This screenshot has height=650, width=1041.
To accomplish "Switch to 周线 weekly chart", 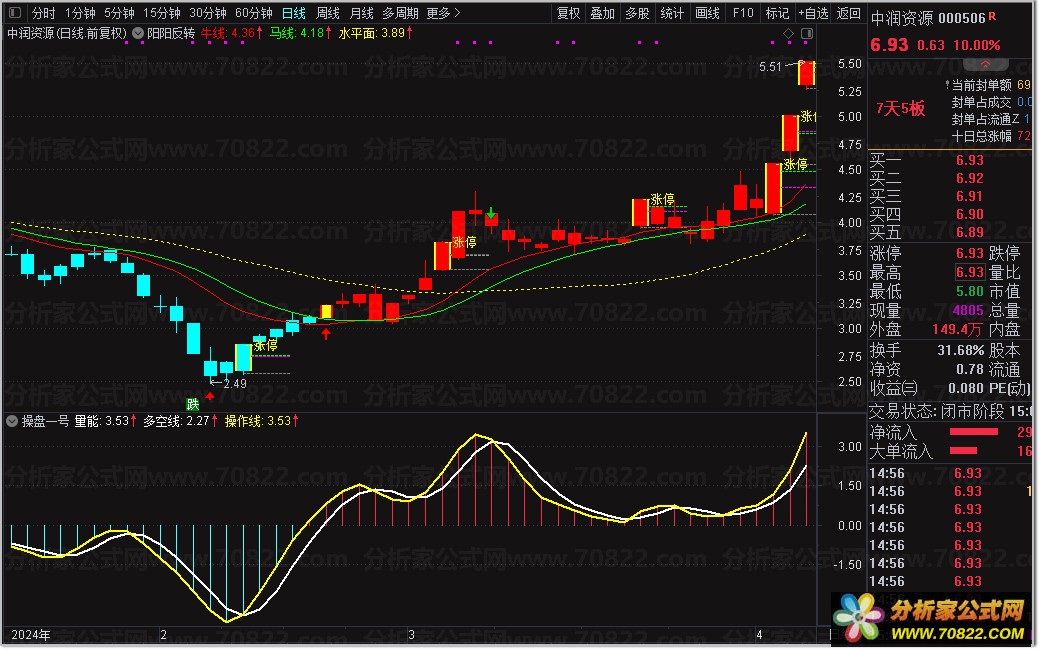I will click(x=328, y=13).
